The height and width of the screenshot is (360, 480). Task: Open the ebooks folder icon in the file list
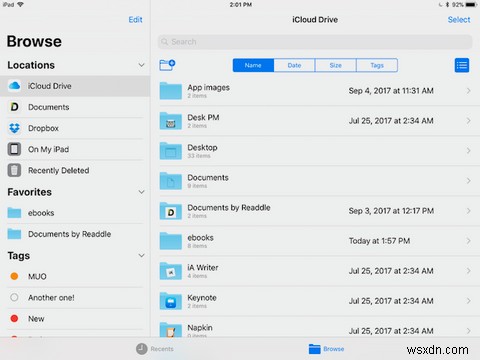click(x=171, y=241)
